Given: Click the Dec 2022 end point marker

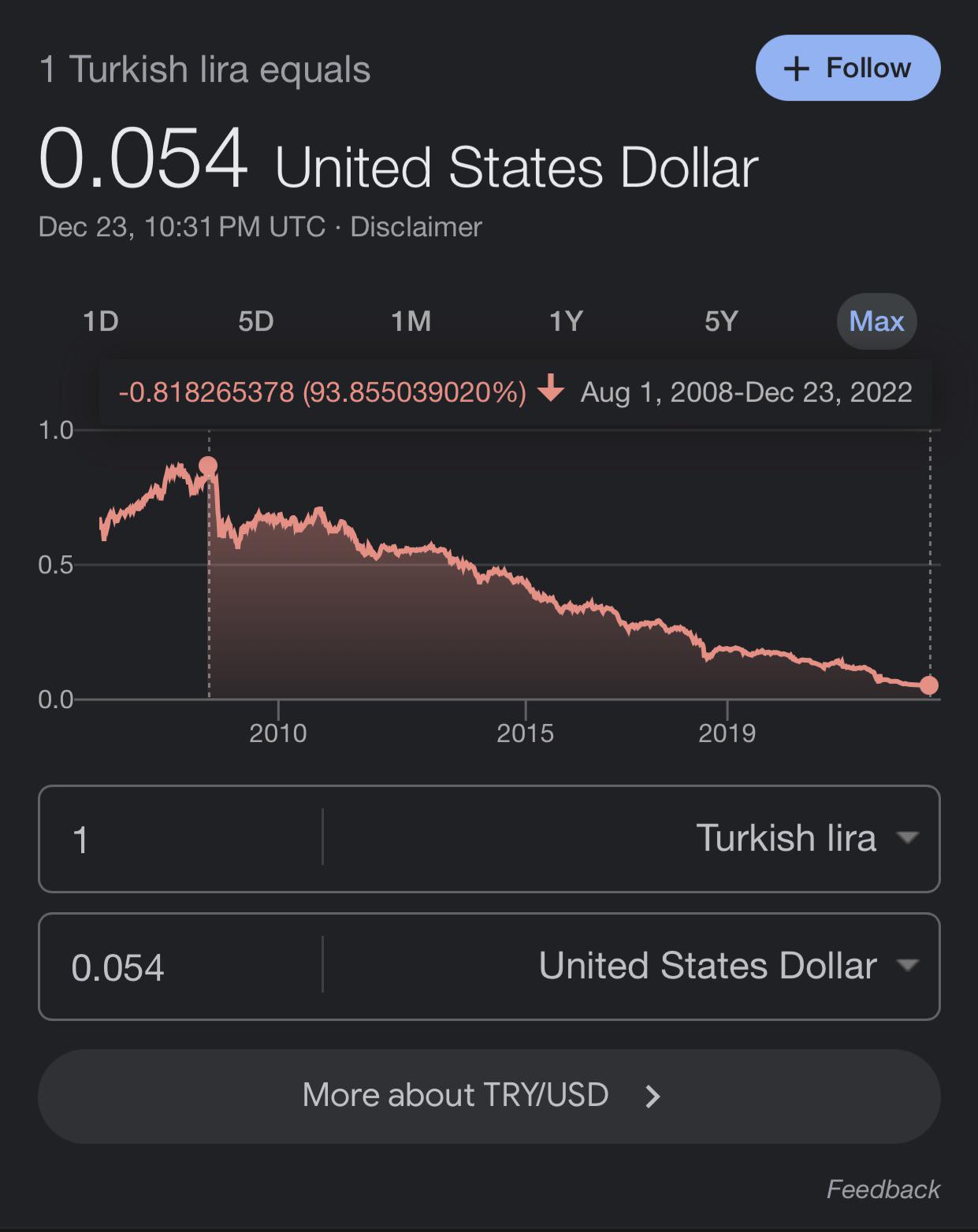Looking at the screenshot, I should pos(929,685).
